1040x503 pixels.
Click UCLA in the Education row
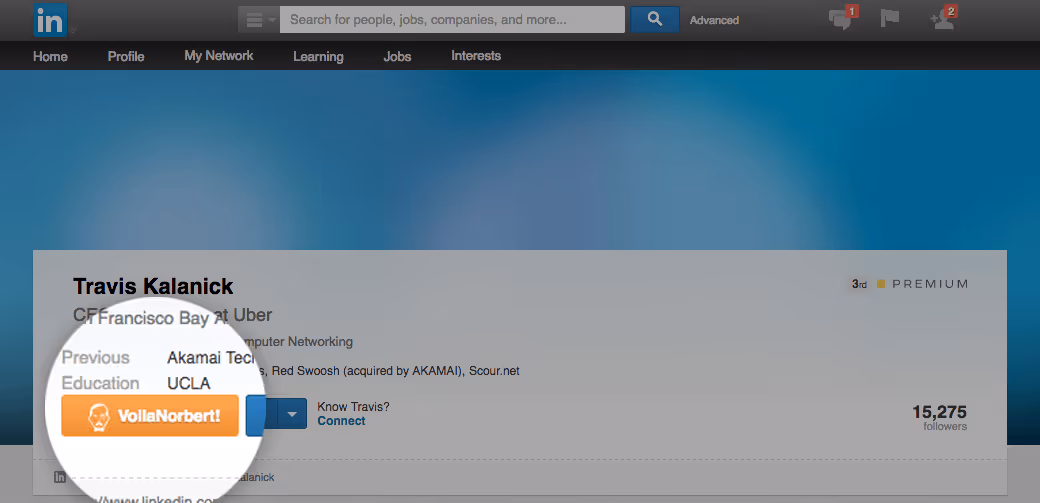point(189,384)
